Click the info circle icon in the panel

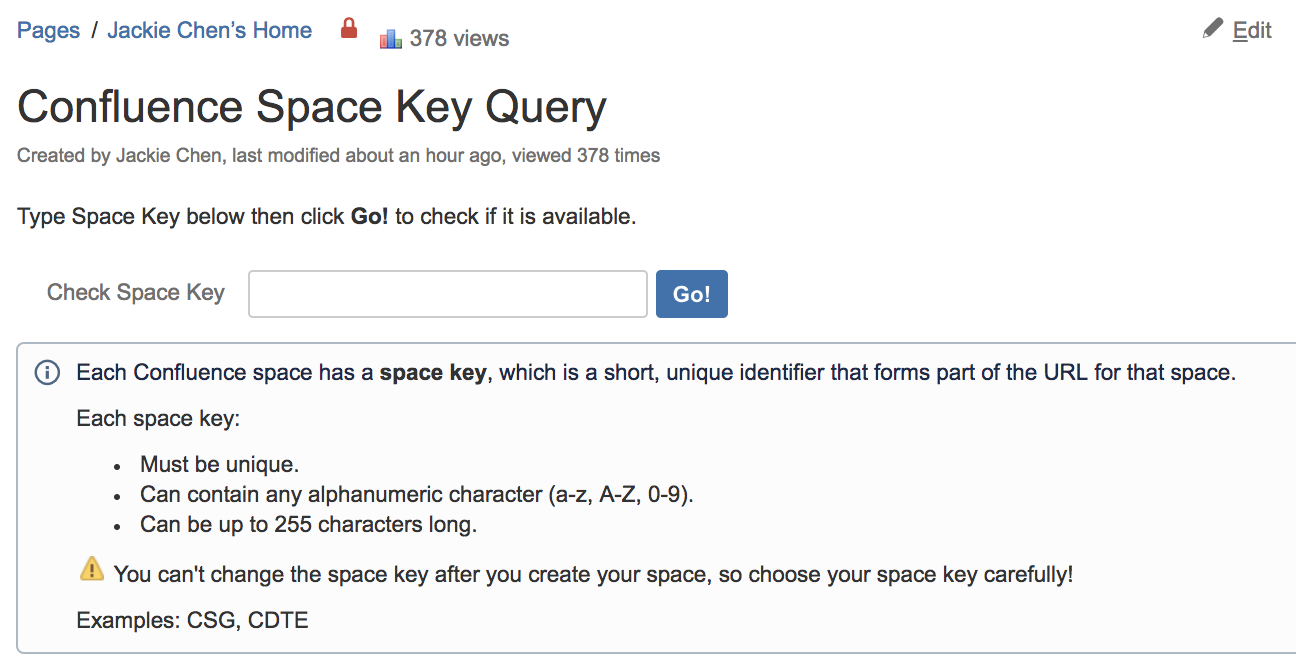click(47, 373)
